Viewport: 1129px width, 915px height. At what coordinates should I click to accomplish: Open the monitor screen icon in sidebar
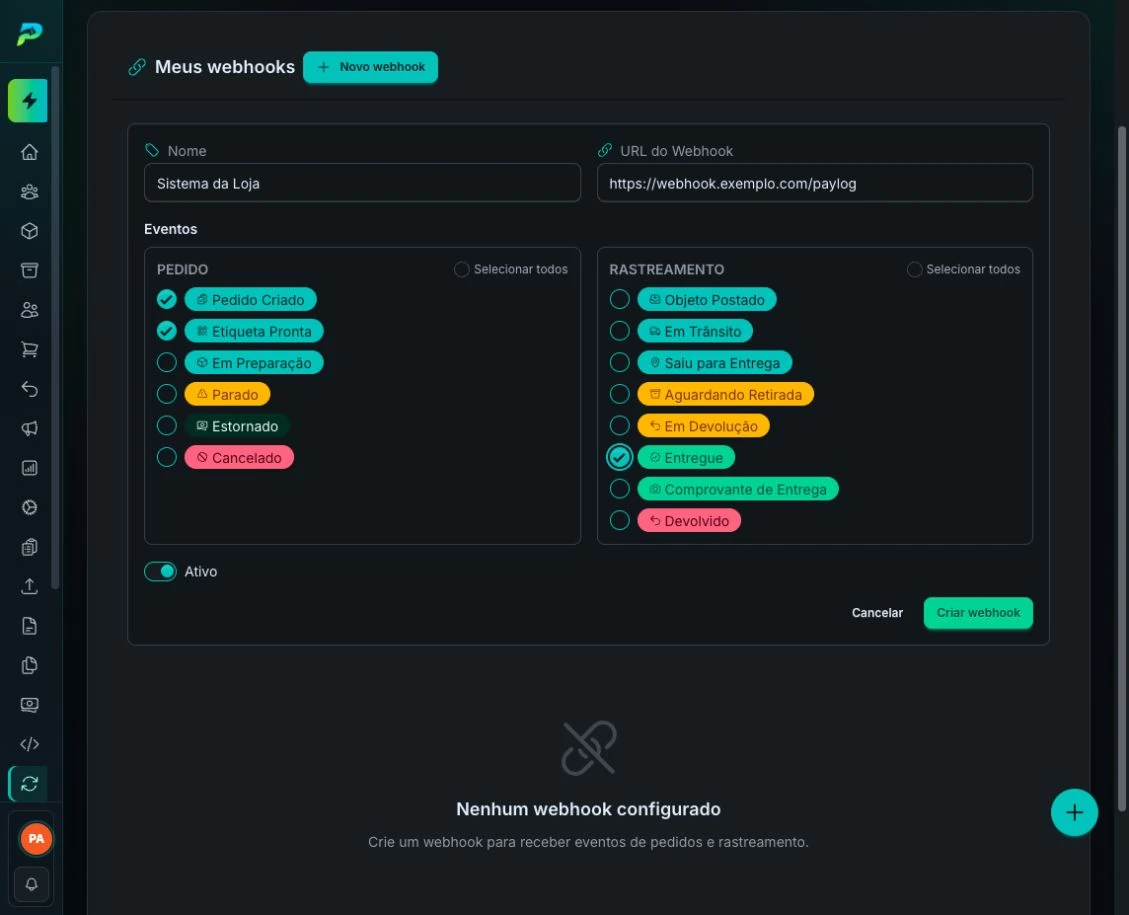[30, 705]
